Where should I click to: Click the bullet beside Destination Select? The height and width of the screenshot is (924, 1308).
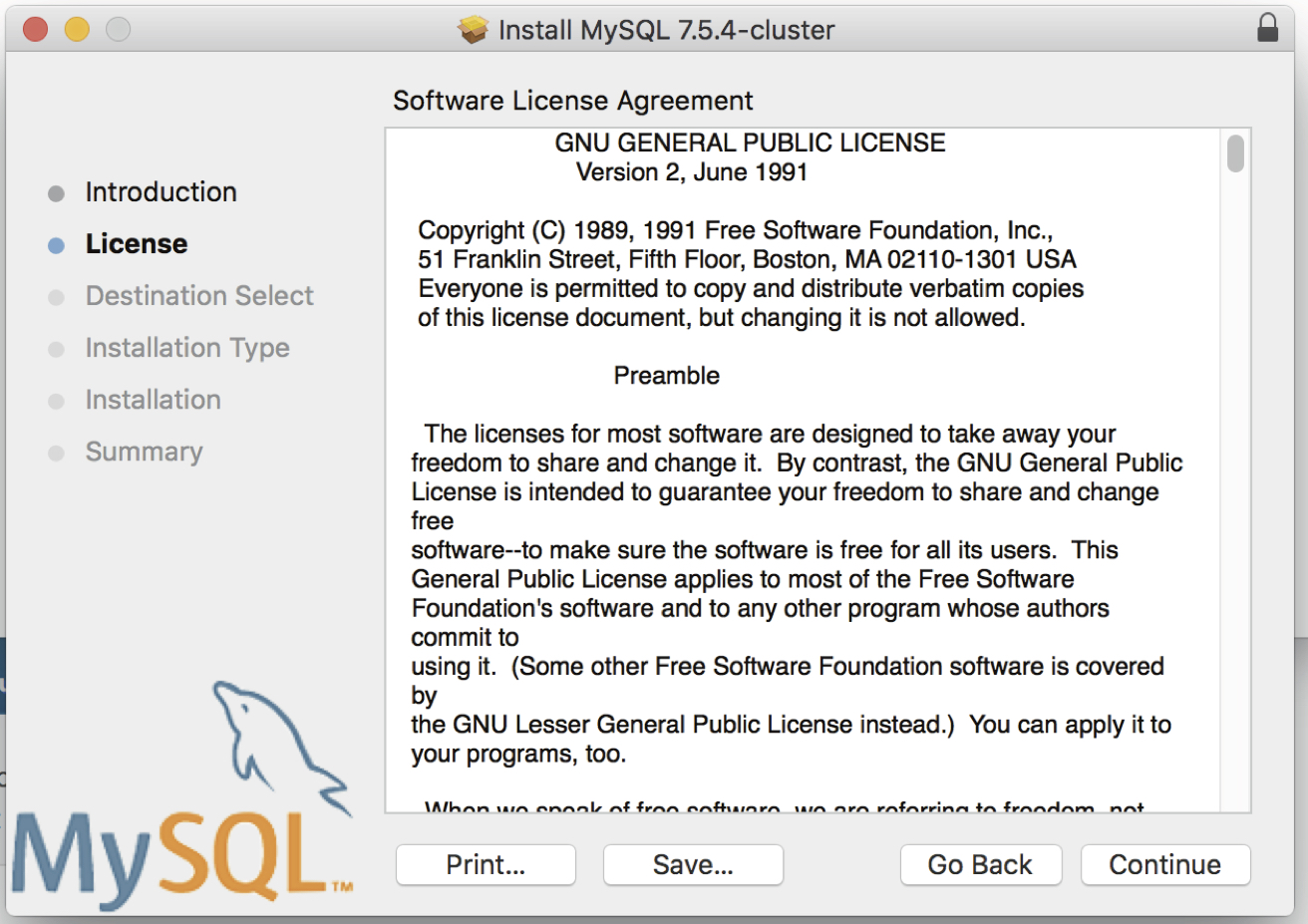(57, 297)
